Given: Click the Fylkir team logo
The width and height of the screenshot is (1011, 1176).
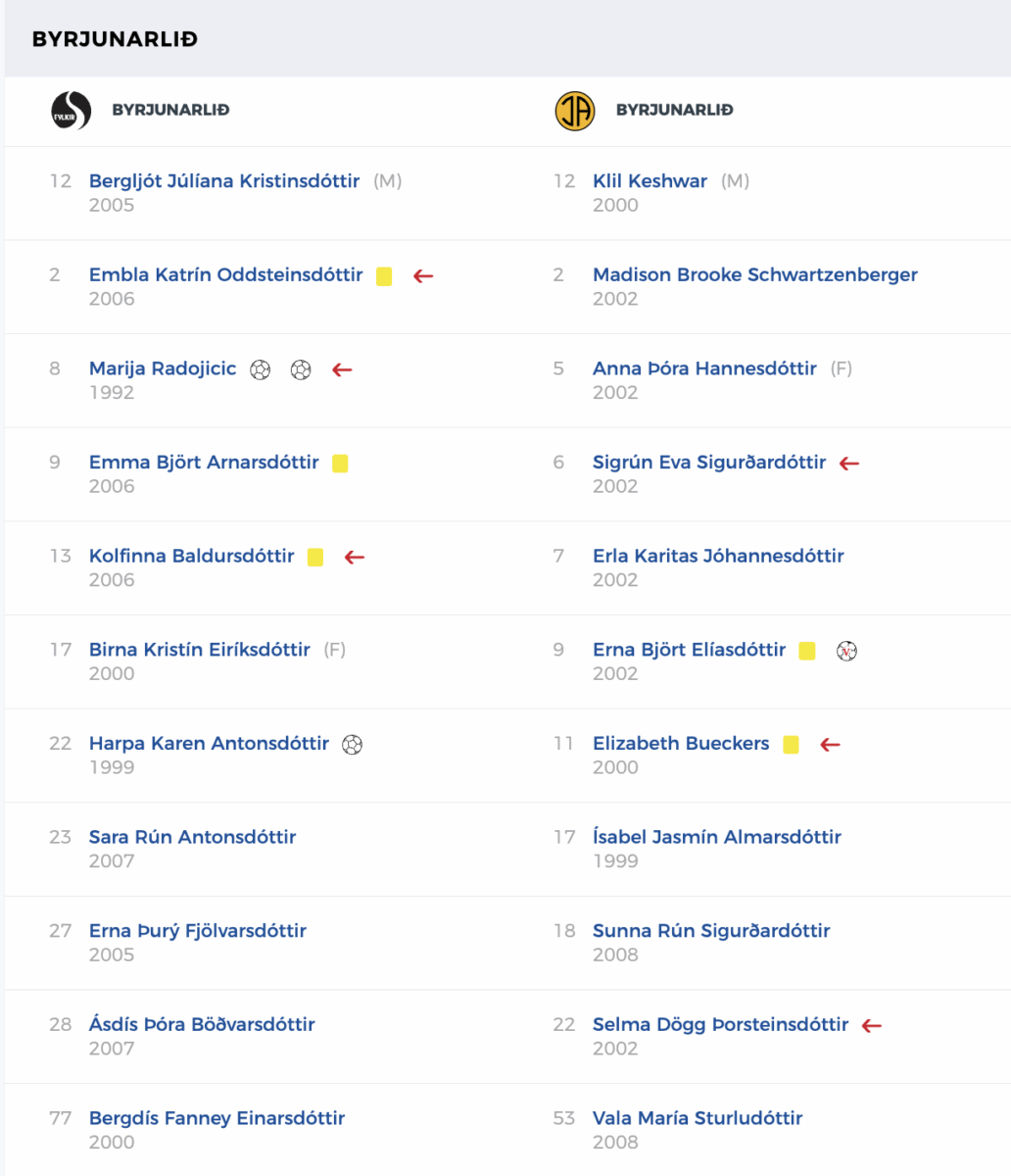Looking at the screenshot, I should 71,110.
